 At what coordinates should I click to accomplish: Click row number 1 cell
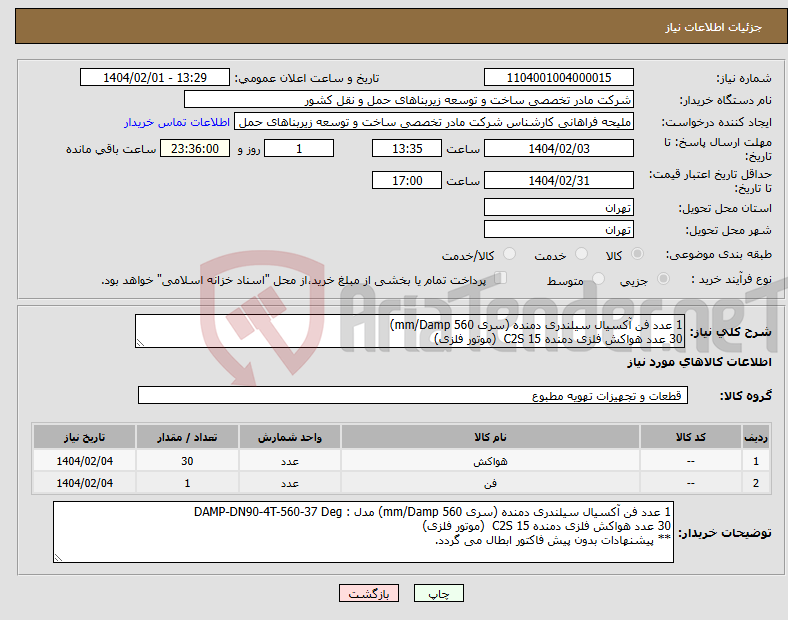(x=755, y=461)
